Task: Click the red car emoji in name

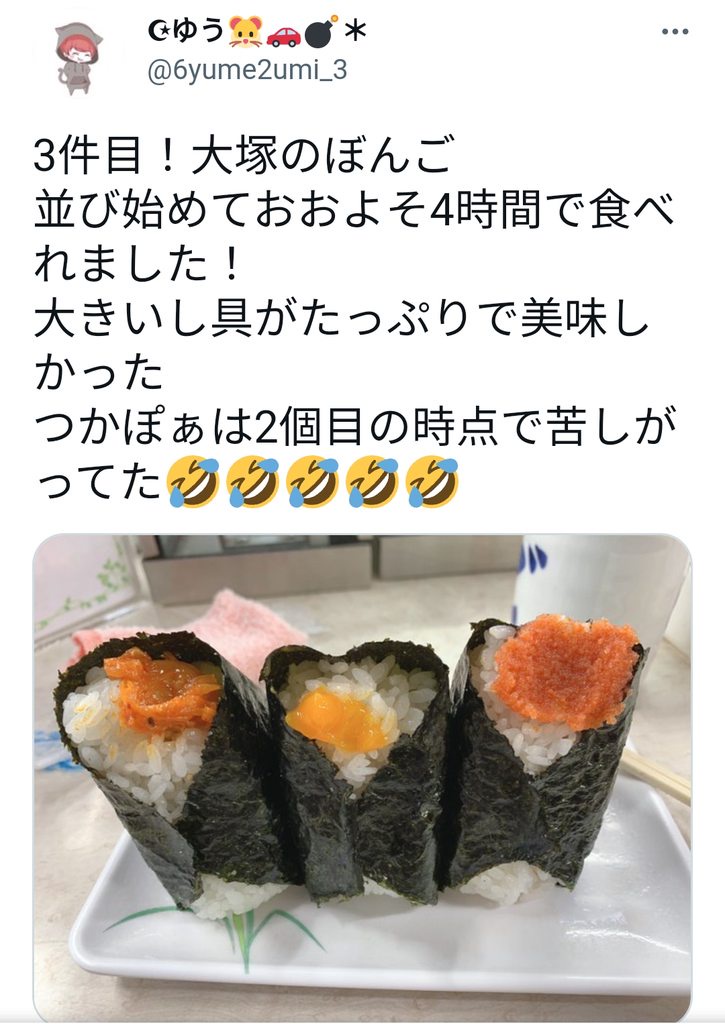Action: pyautogui.click(x=283, y=35)
